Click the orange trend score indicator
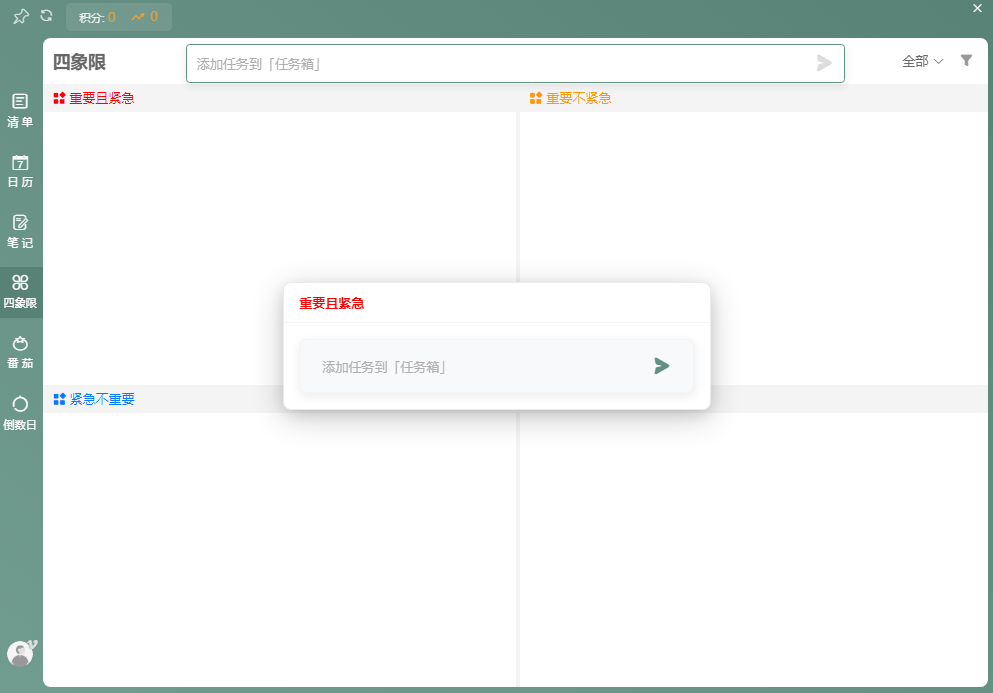 (145, 17)
